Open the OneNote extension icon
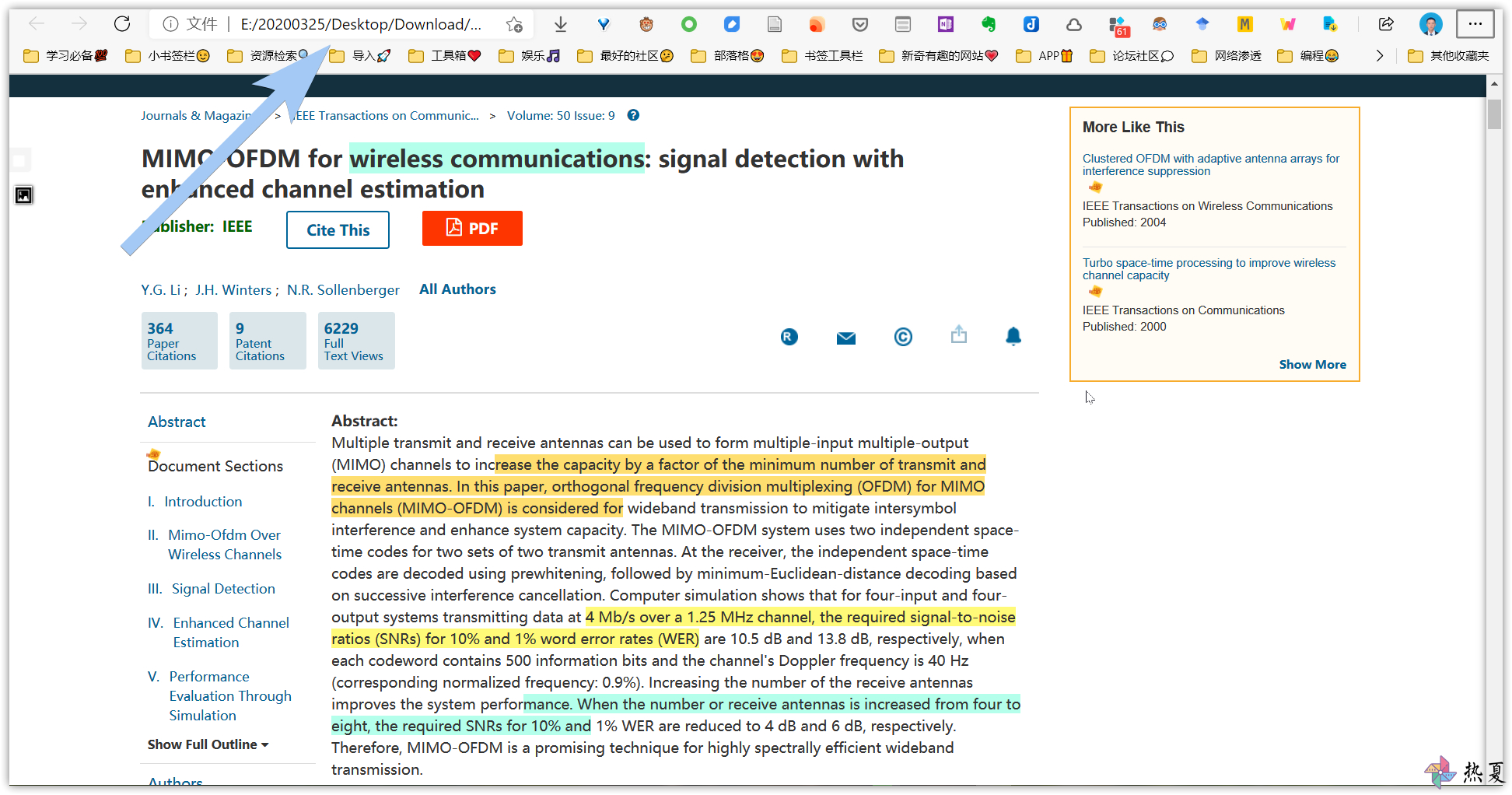Screen dimensions: 1512x795 click(x=946, y=24)
